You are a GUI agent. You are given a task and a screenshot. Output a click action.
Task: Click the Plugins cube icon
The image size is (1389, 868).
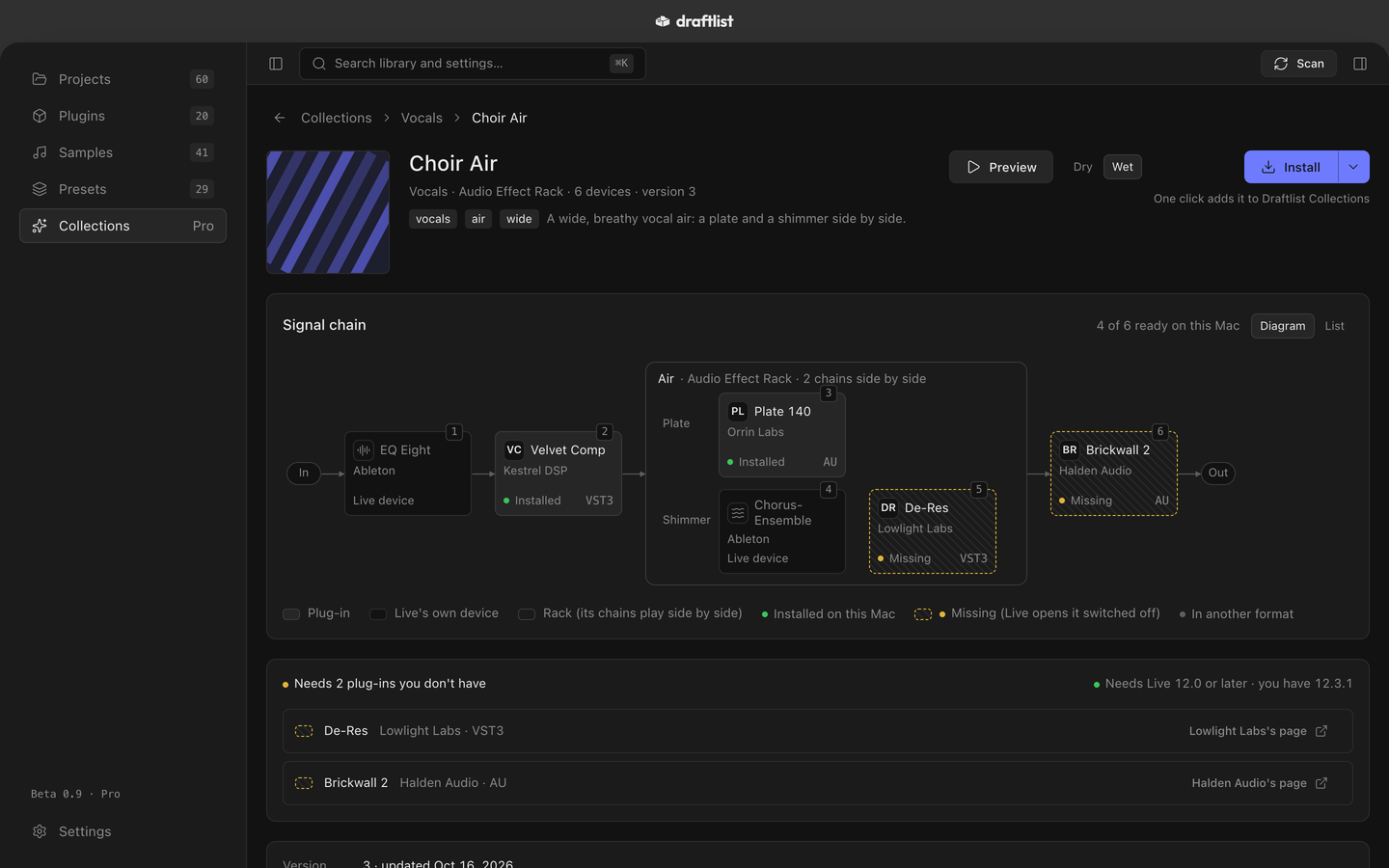point(40,116)
